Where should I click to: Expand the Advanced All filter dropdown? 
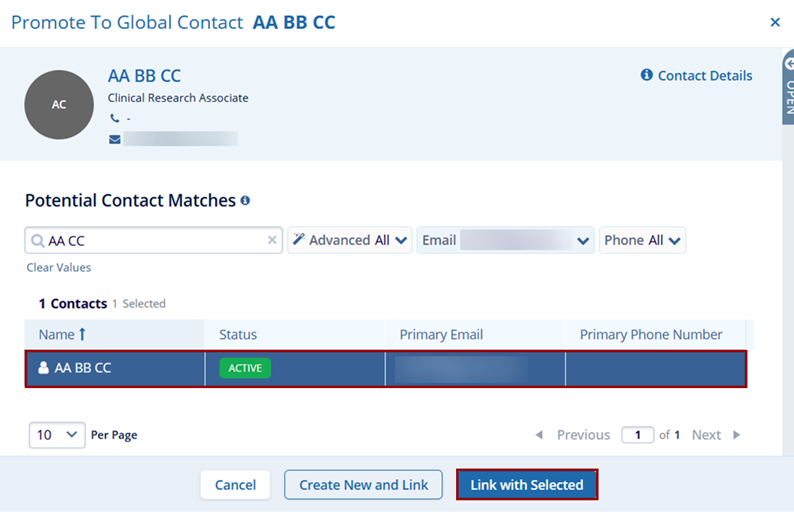pos(350,240)
